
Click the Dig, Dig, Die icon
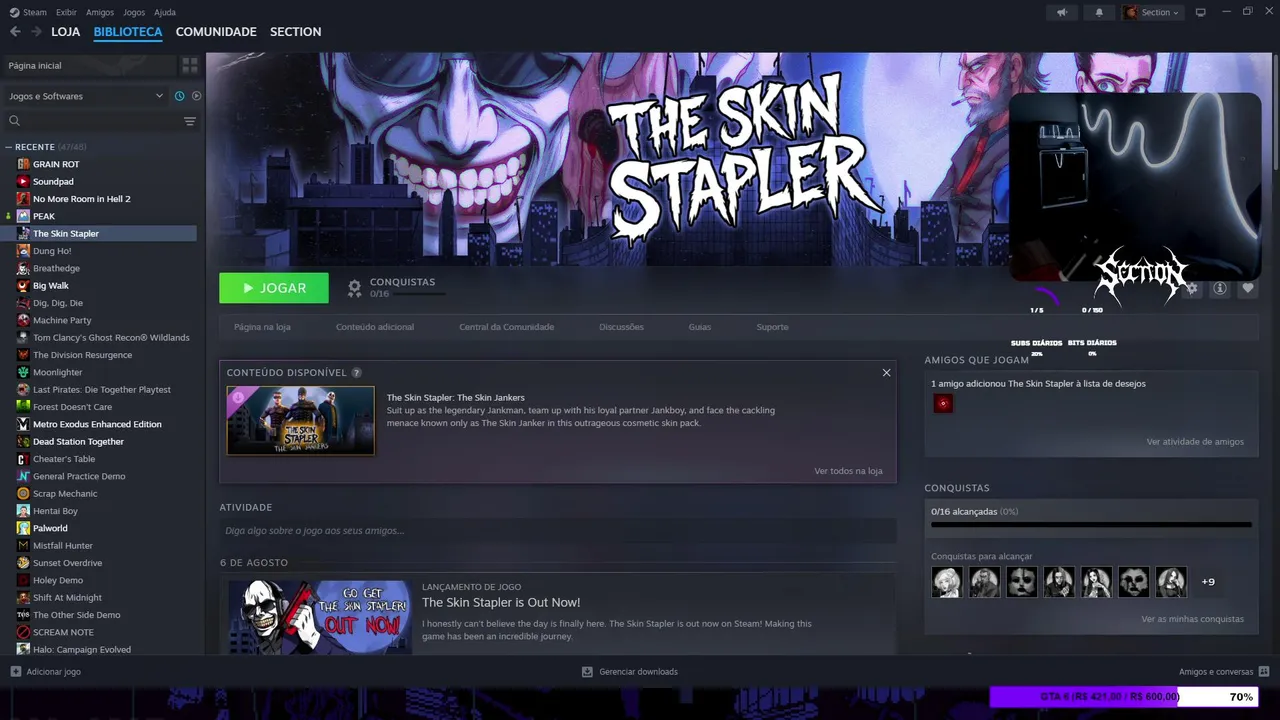[23, 303]
